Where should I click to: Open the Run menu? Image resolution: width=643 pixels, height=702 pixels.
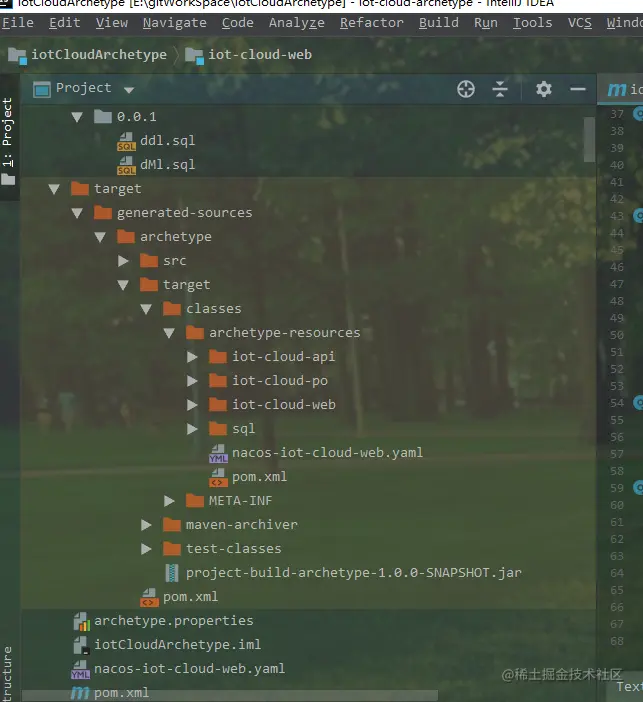click(x=485, y=23)
